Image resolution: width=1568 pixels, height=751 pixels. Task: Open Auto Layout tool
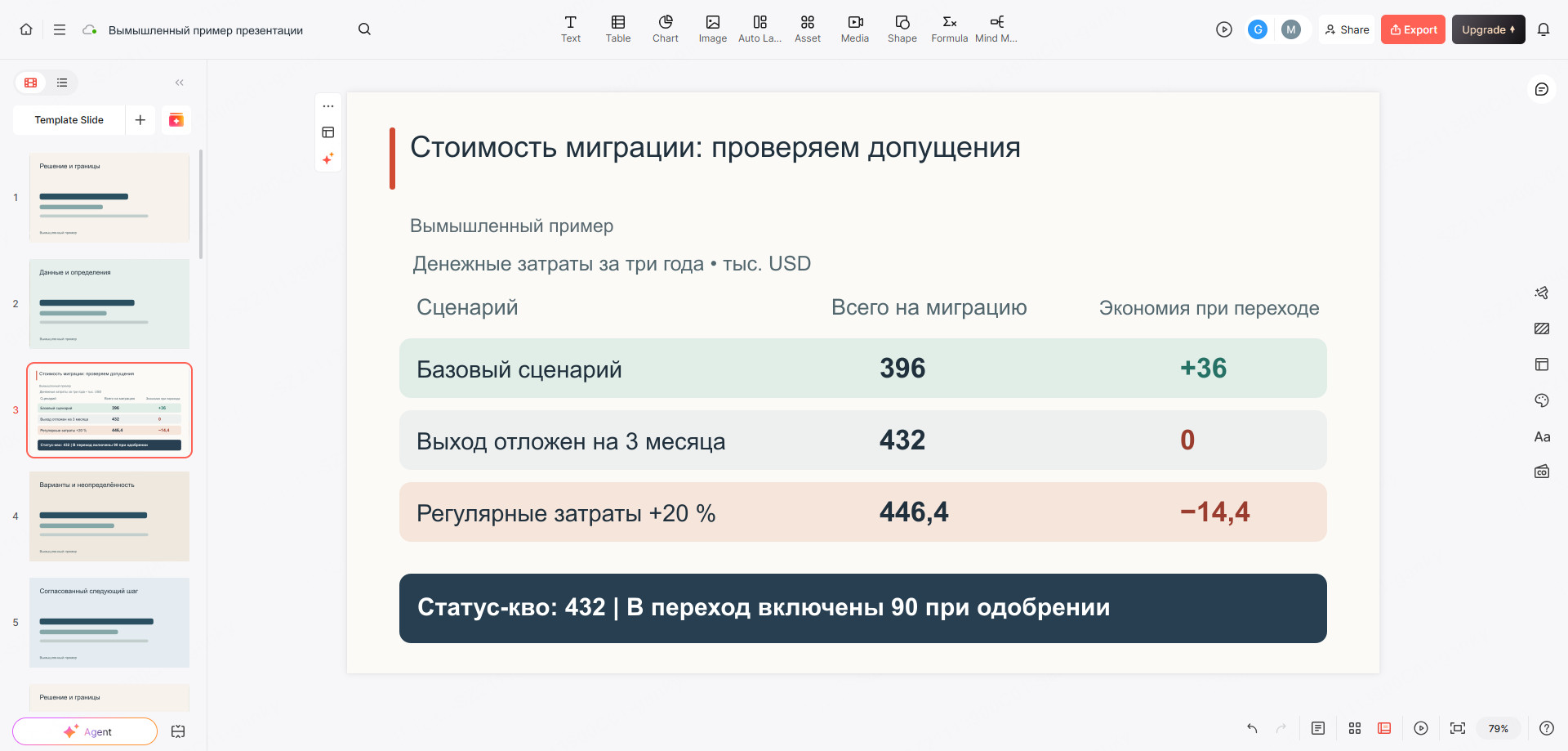760,29
